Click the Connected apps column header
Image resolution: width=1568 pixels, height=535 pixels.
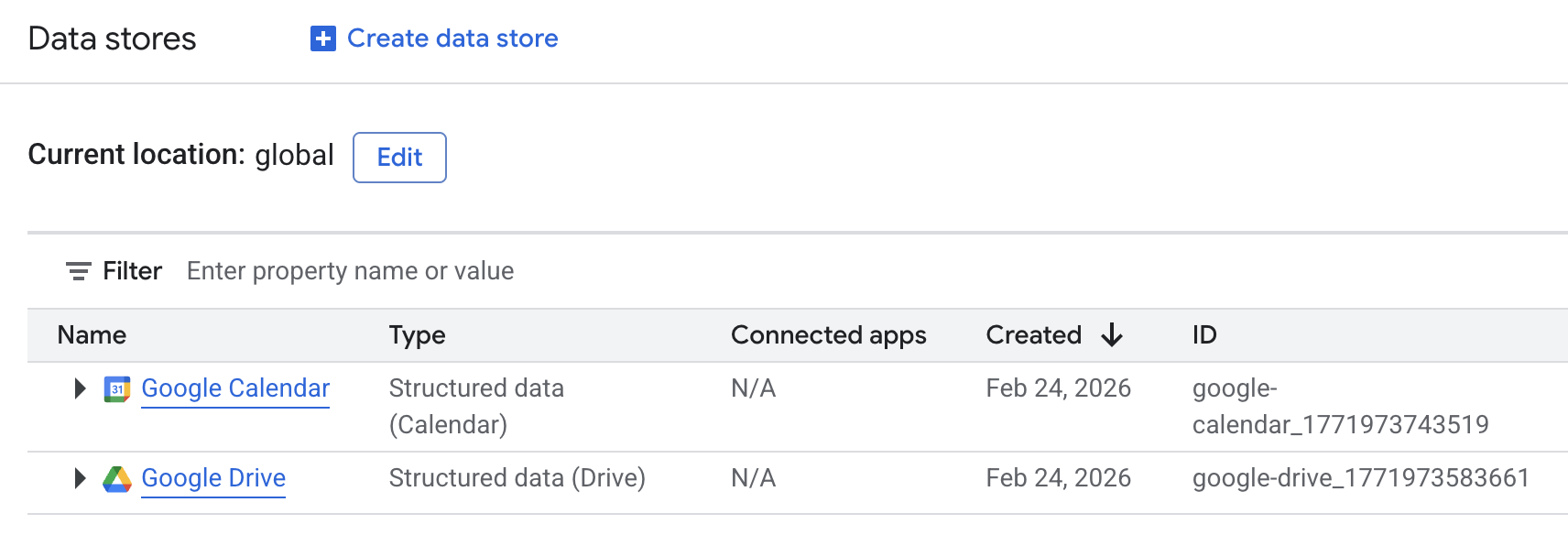tap(828, 335)
